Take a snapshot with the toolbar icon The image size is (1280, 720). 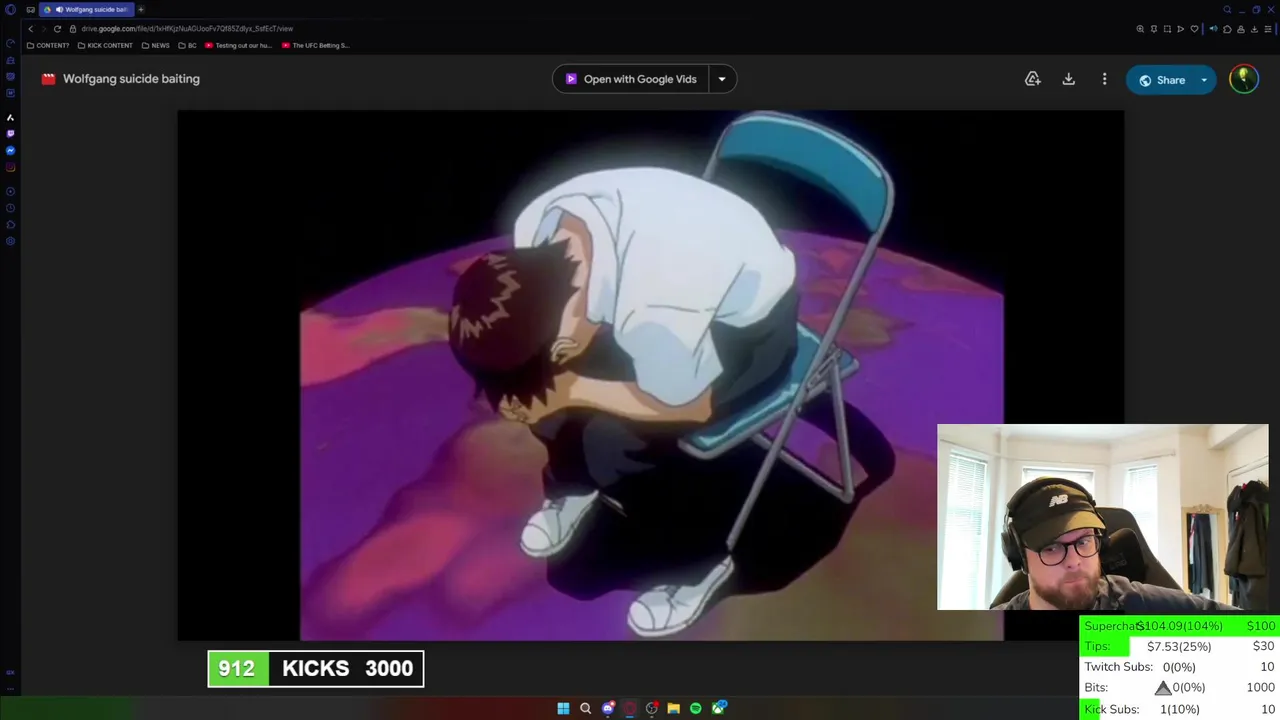click(1167, 29)
